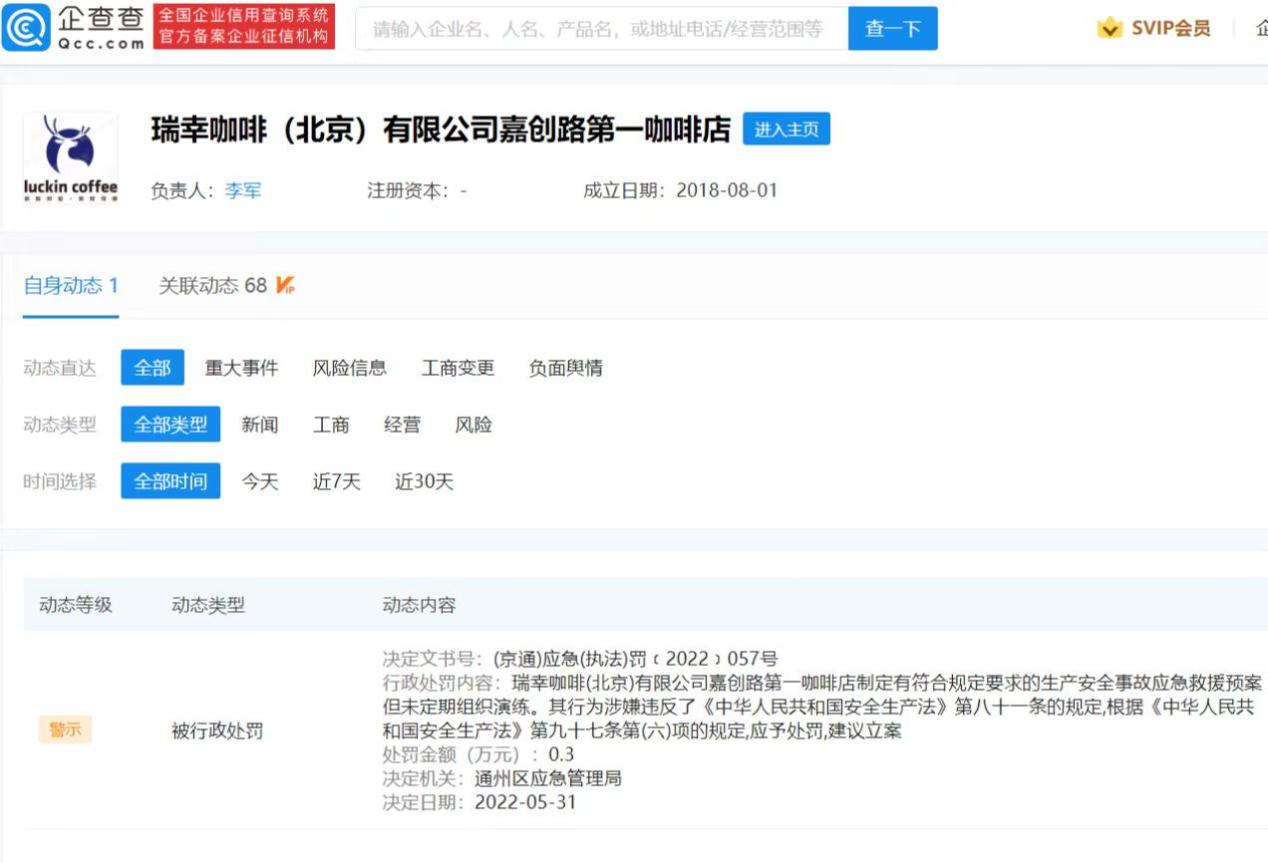The height and width of the screenshot is (863, 1268).
Task: Switch to the 自身动态 1 tab
Action: (x=71, y=286)
